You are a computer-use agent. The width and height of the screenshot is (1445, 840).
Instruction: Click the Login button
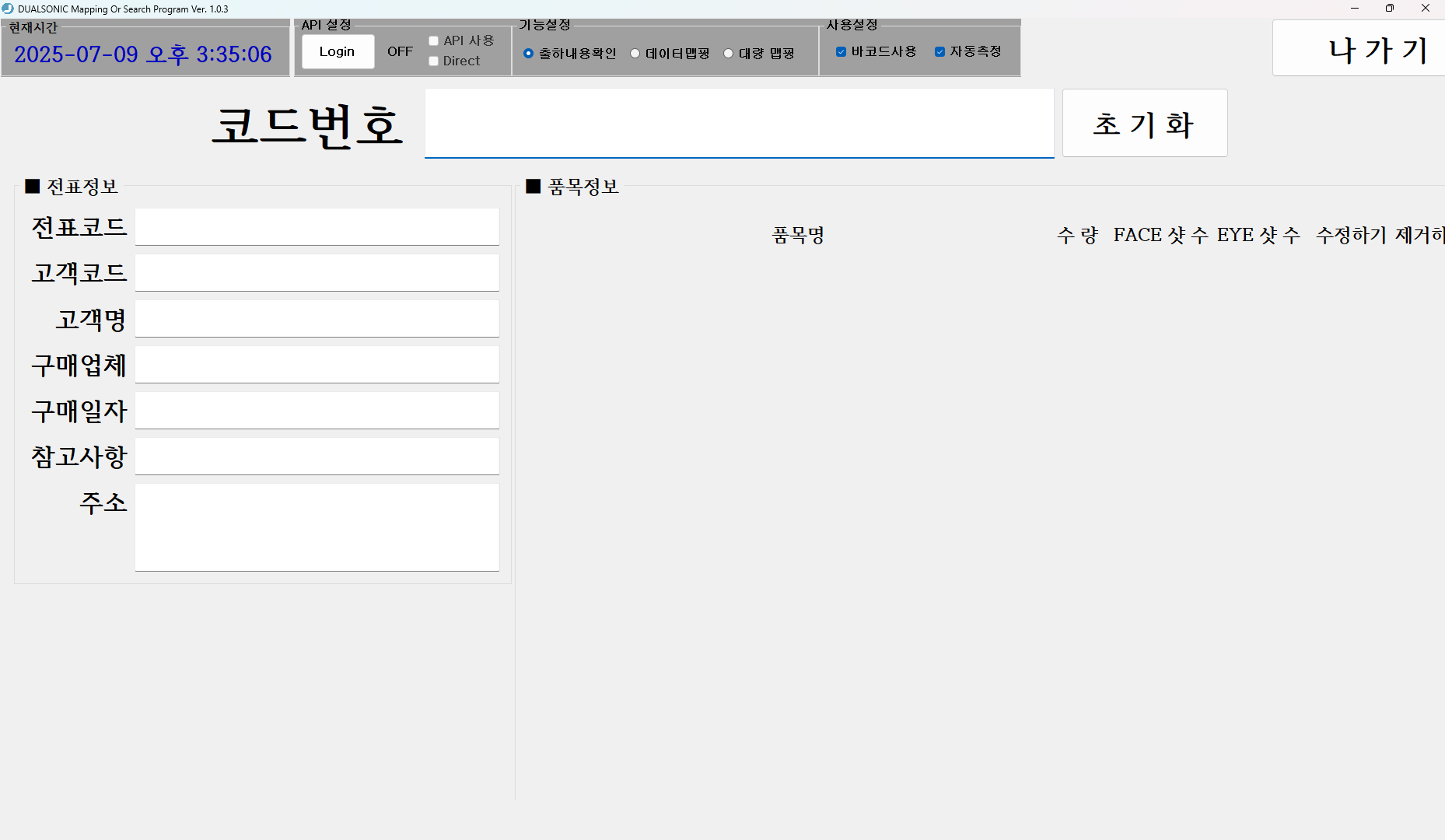tap(338, 51)
